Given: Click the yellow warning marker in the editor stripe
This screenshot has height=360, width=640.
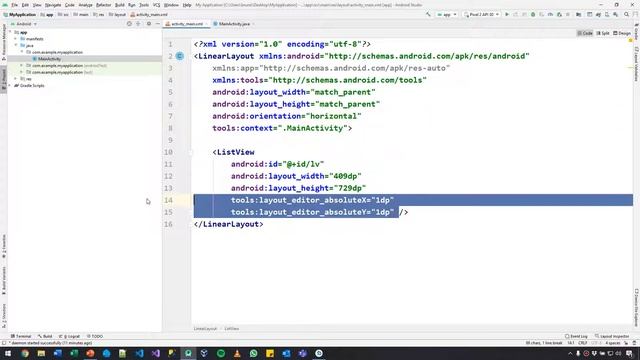Looking at the screenshot, I should [x=631, y=40].
